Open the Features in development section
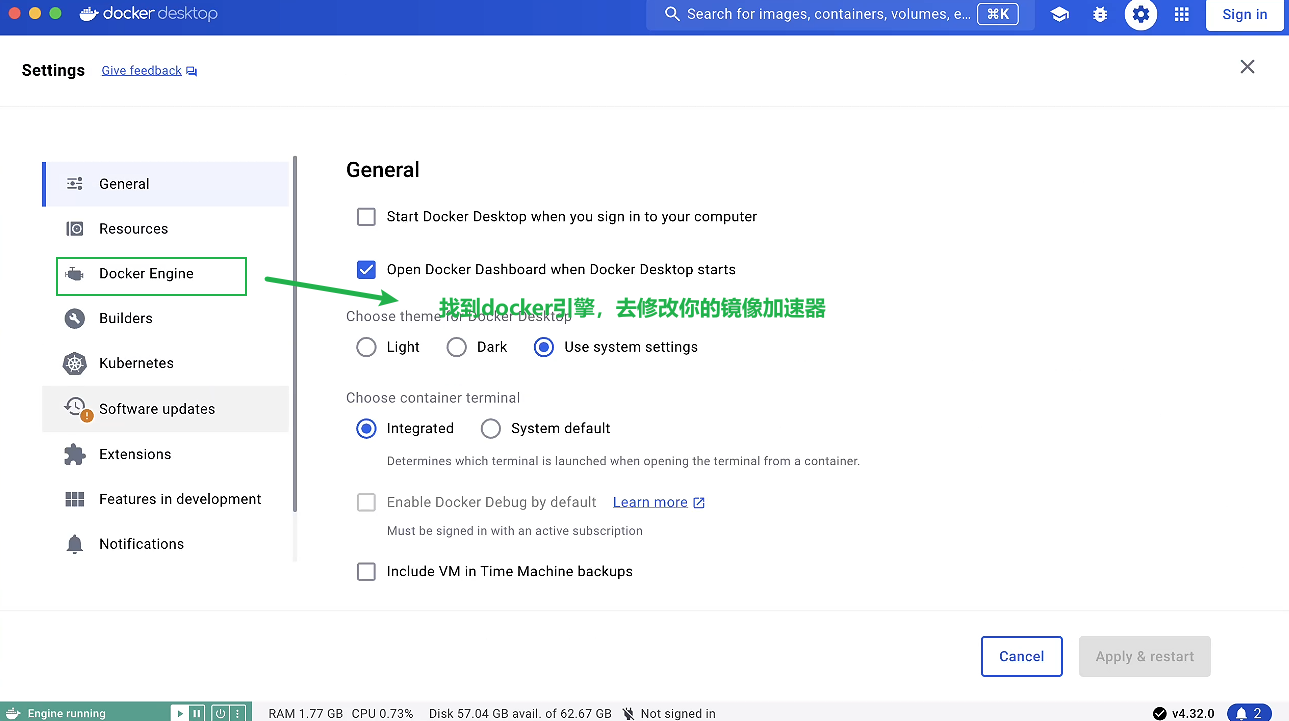This screenshot has height=721, width=1289. (166, 499)
